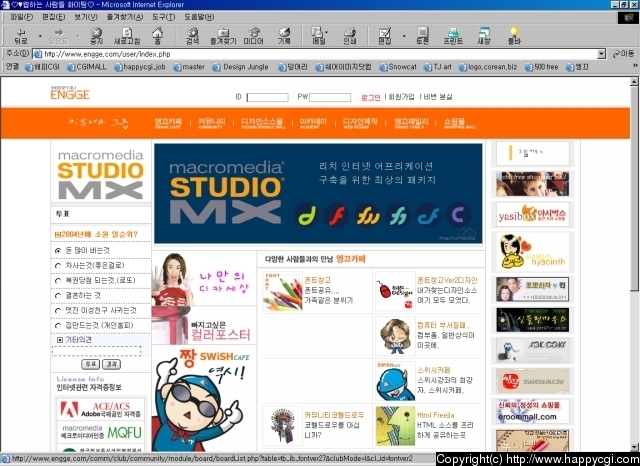Click the ACE/ACS Adobe certification banner
Image resolution: width=640 pixels, height=466 pixels.
pyautogui.click(x=101, y=409)
